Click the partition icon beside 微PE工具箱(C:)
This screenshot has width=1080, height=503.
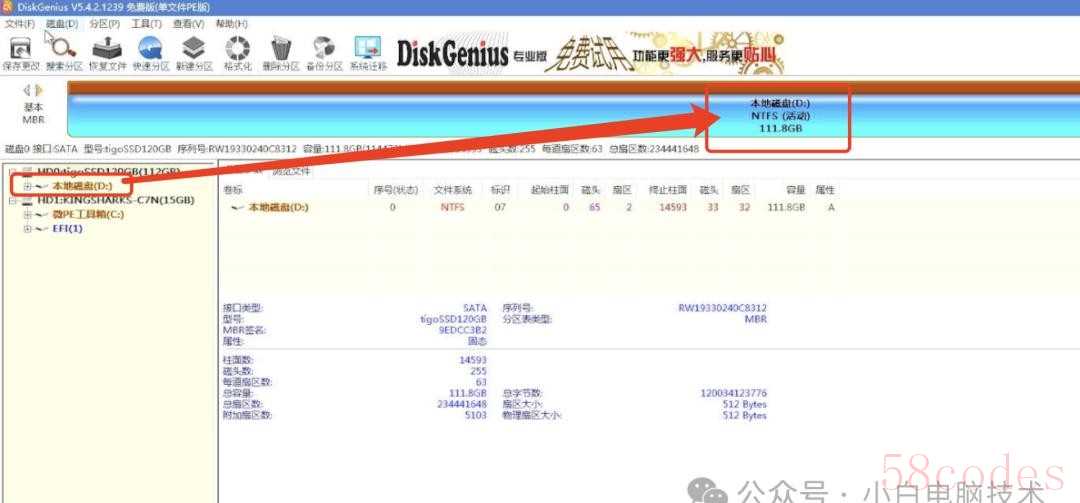click(x=43, y=214)
